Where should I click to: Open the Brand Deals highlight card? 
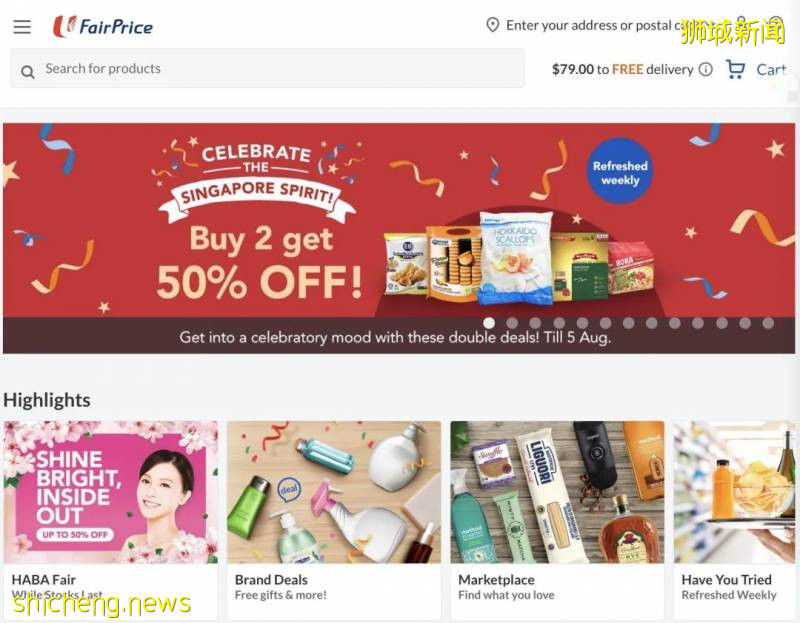pyautogui.click(x=334, y=520)
